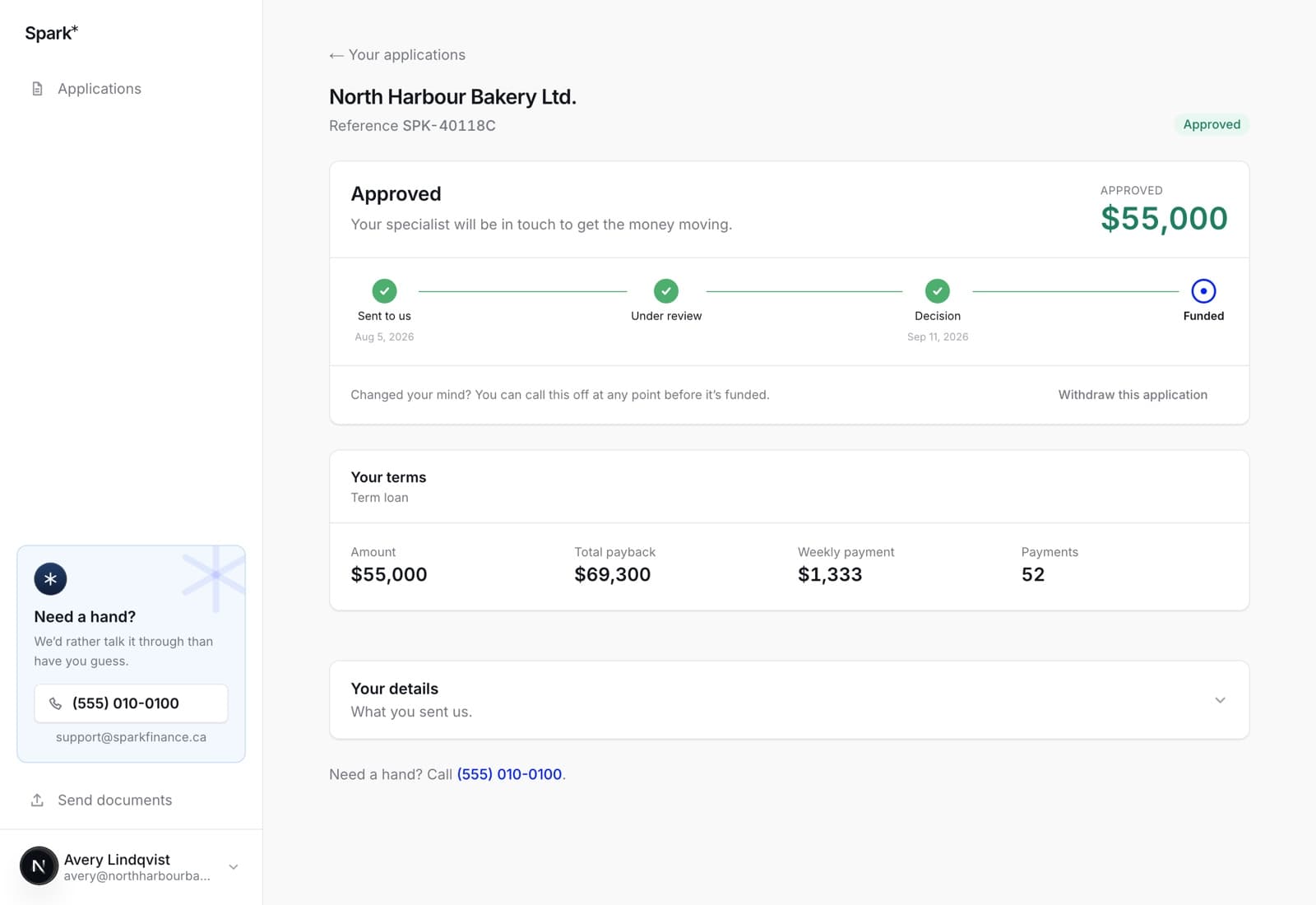This screenshot has width=1316, height=905.
Task: Click the Weekly payment $1,333 value
Action: tap(830, 574)
